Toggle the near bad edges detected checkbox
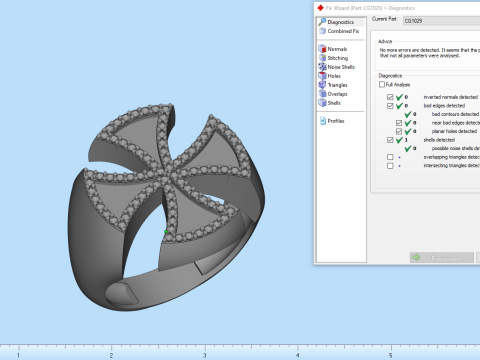The width and height of the screenshot is (480, 360). tap(399, 123)
